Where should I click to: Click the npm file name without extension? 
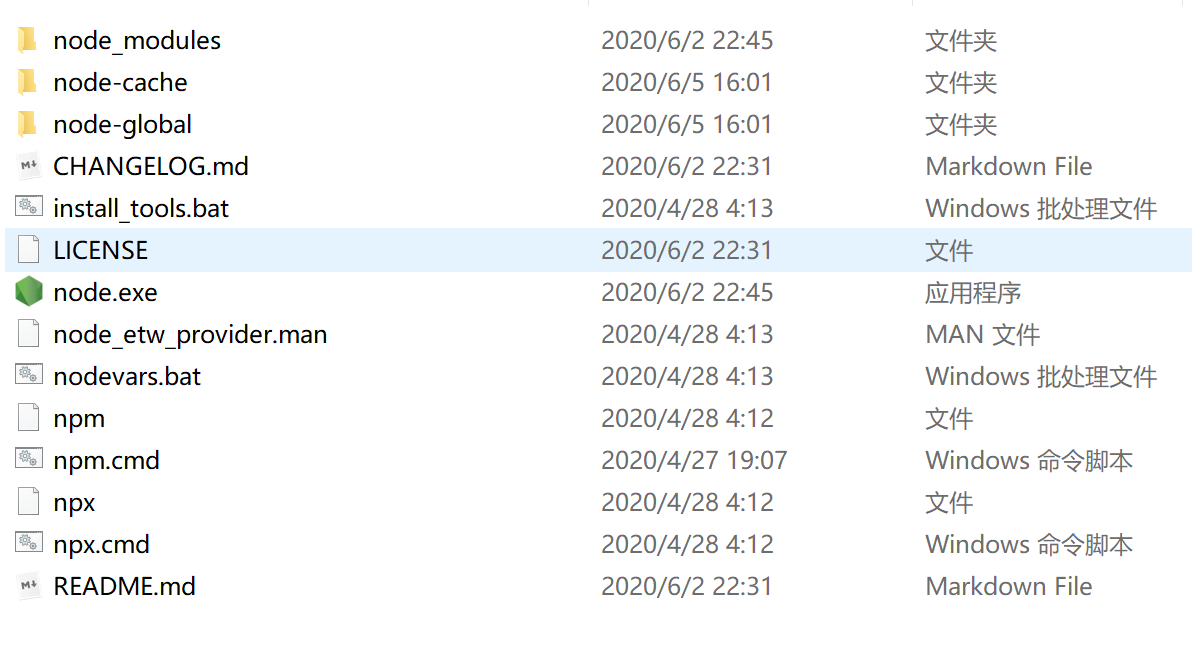tap(79, 419)
